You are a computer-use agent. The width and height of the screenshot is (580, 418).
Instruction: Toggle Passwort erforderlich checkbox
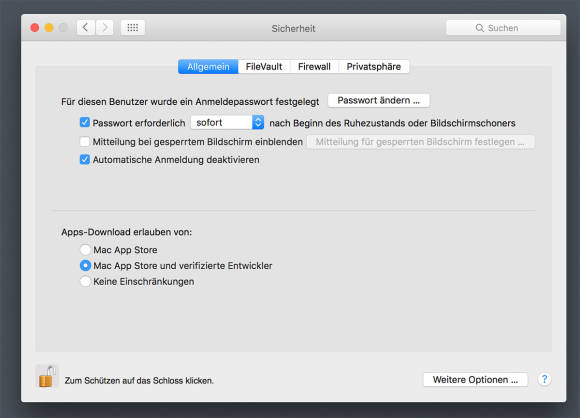pyautogui.click(x=85, y=122)
